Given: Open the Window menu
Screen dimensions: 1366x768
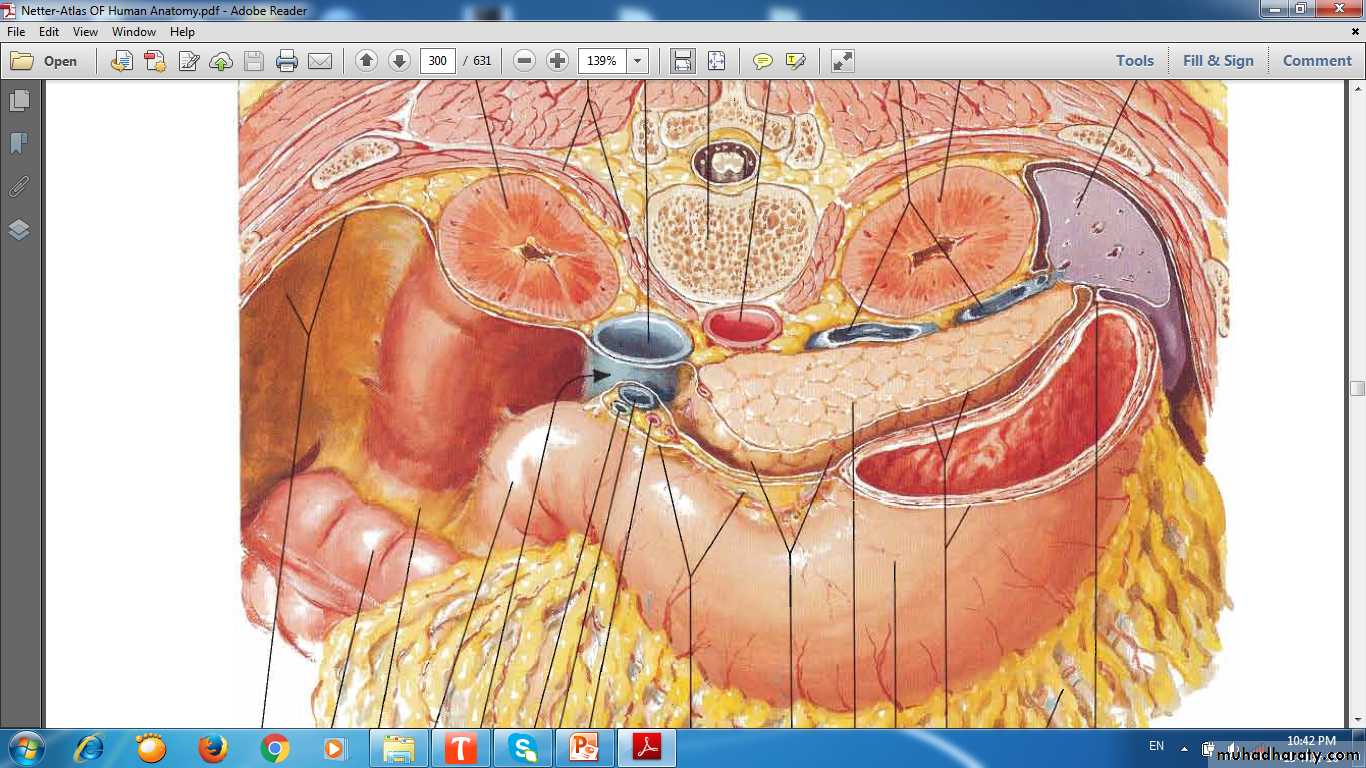Looking at the screenshot, I should pos(133,32).
